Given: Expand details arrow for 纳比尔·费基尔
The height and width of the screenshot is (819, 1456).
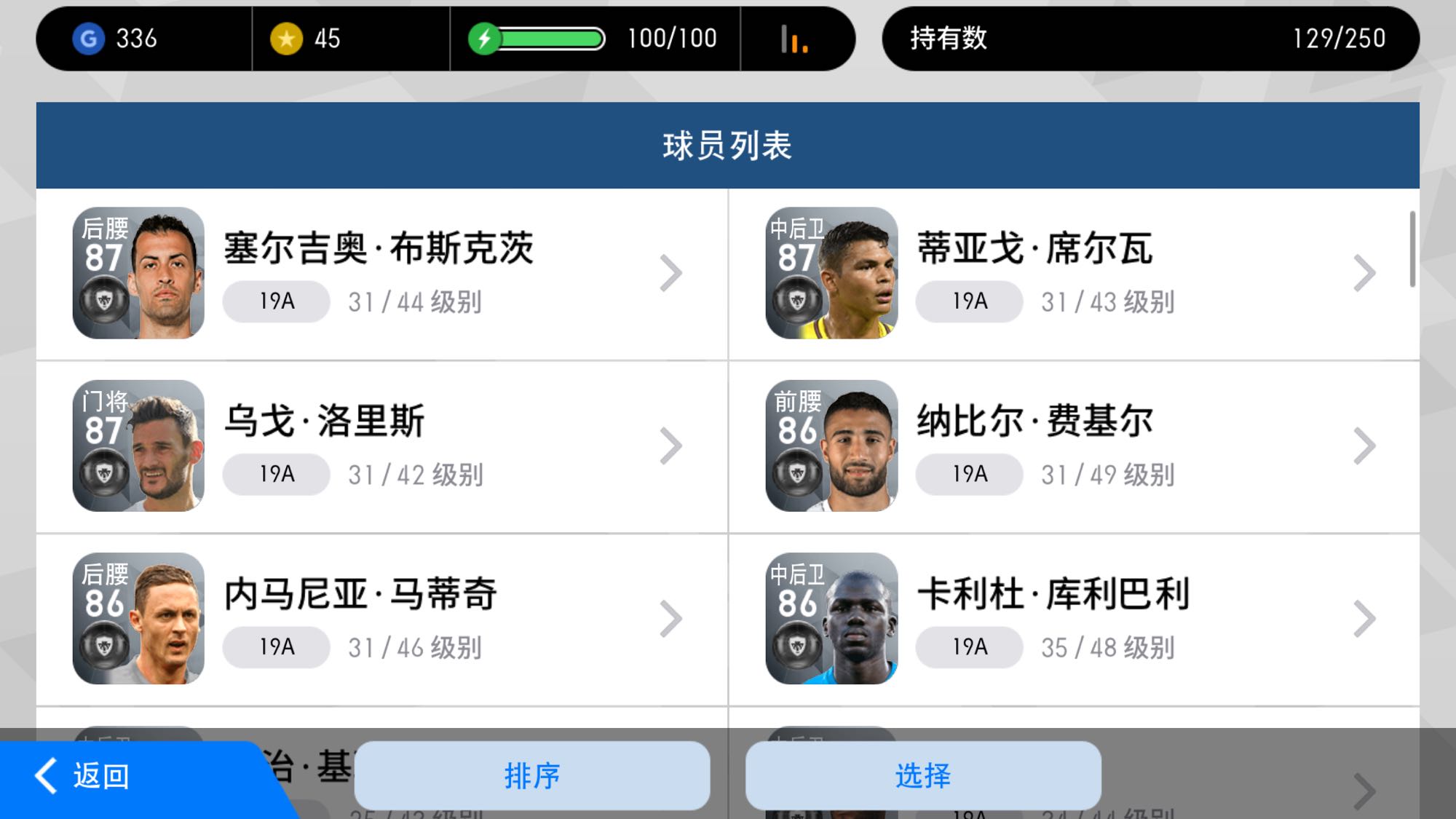Looking at the screenshot, I should coord(1364,446).
